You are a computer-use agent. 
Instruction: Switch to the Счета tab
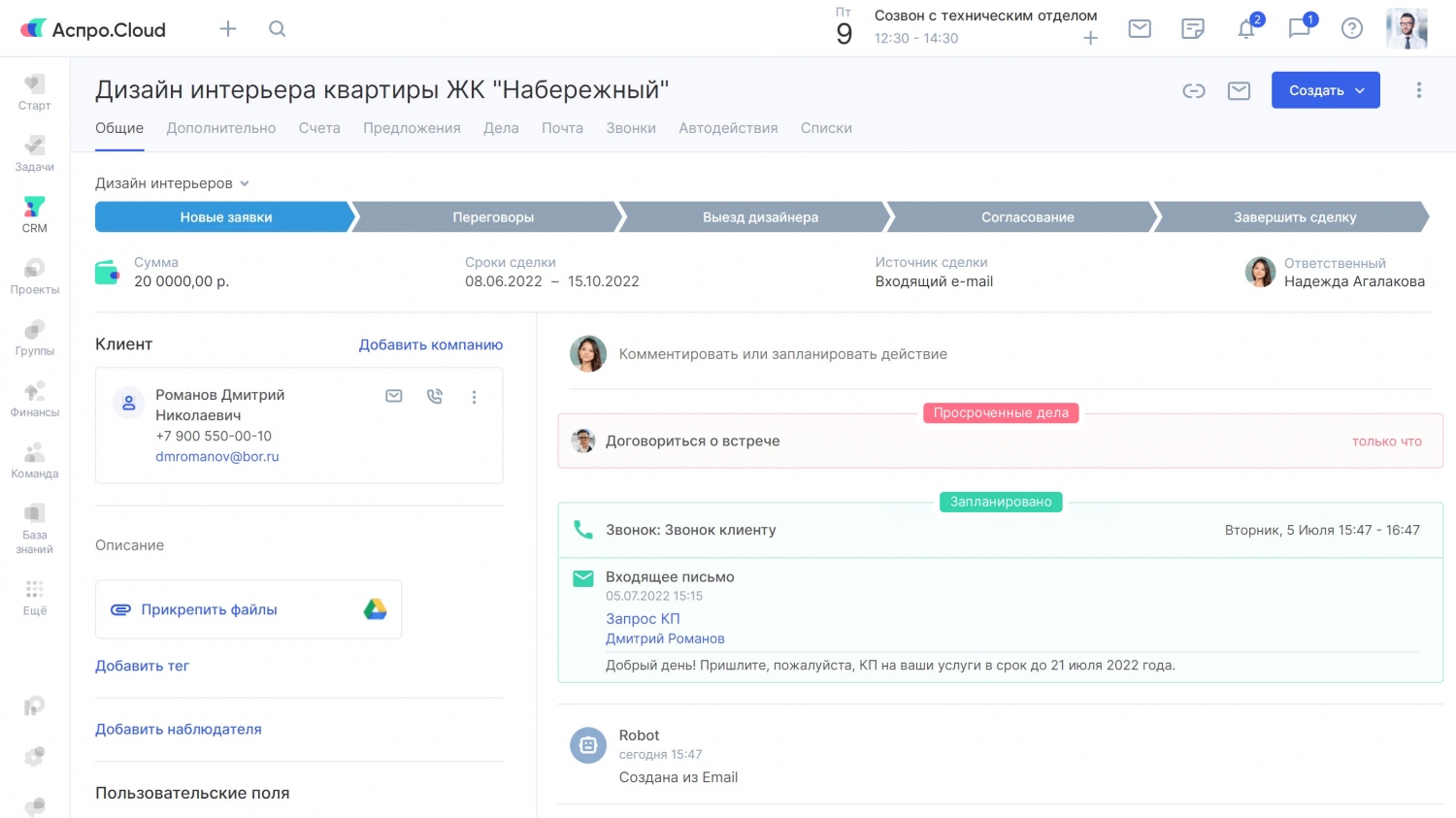(x=319, y=128)
